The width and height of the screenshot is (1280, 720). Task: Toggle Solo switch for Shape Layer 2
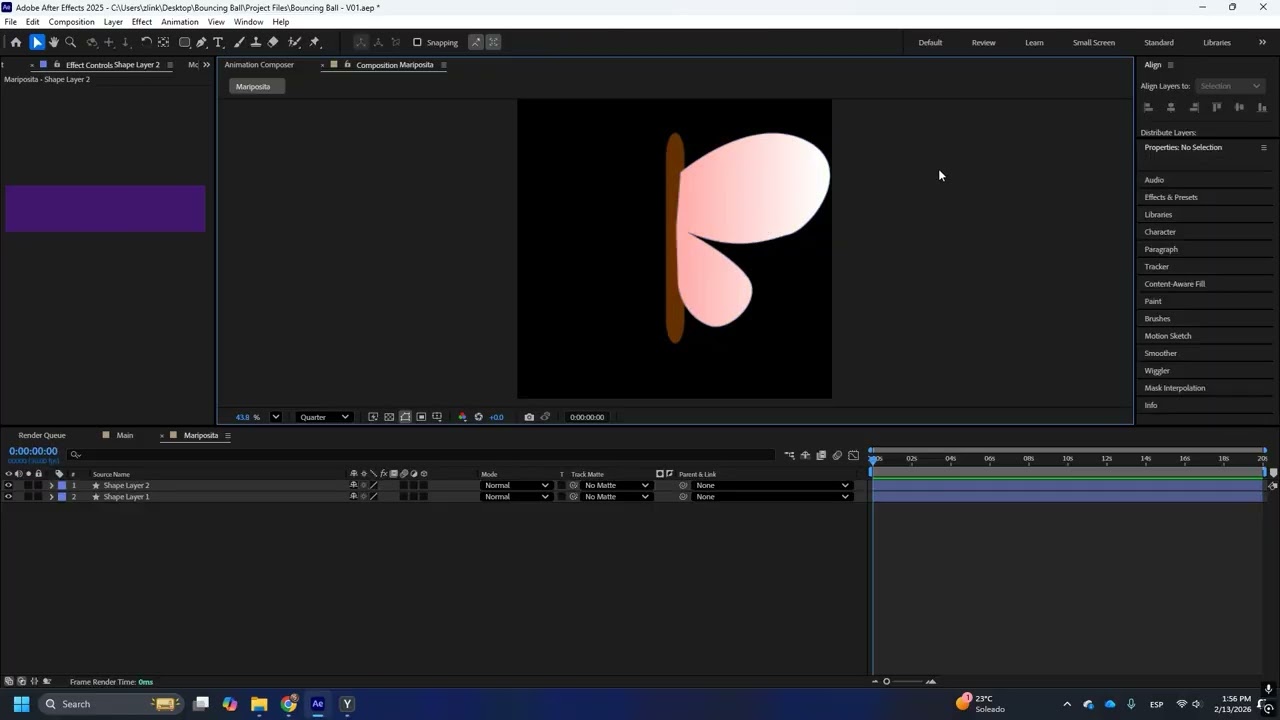click(28, 485)
